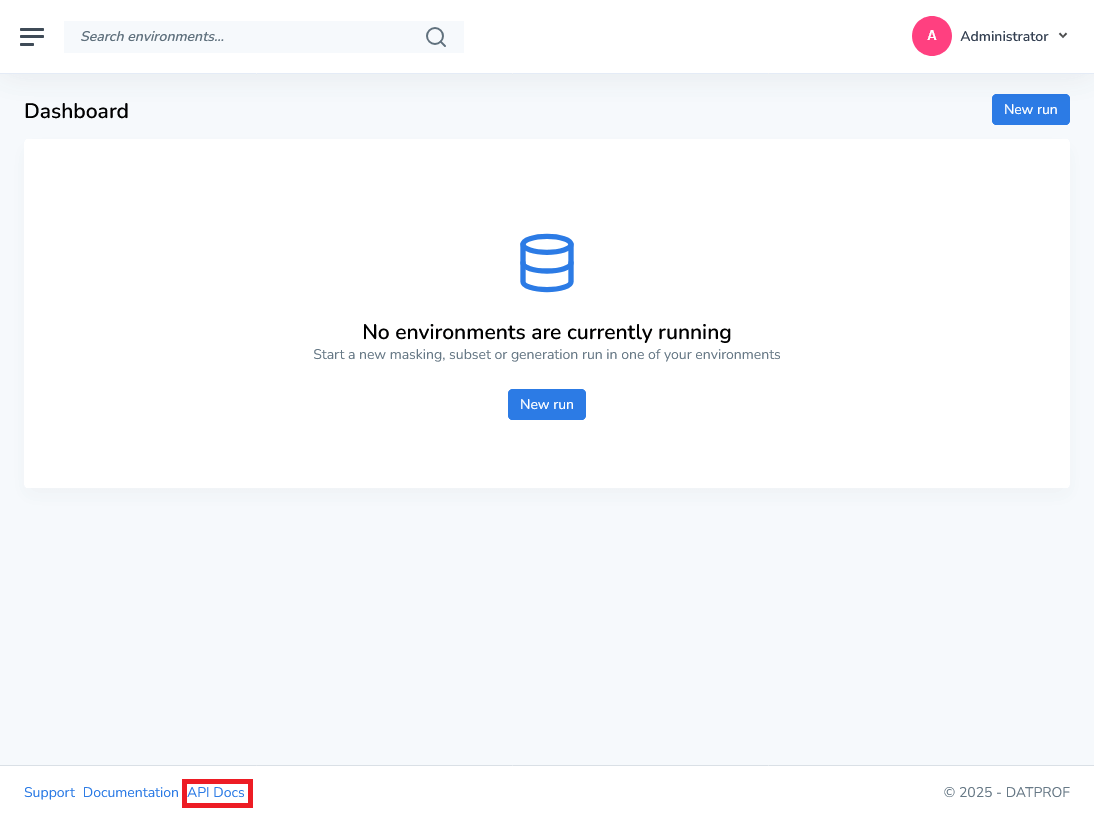This screenshot has height=819, width=1094.
Task: Click the Dashboard page title
Action: point(76,111)
